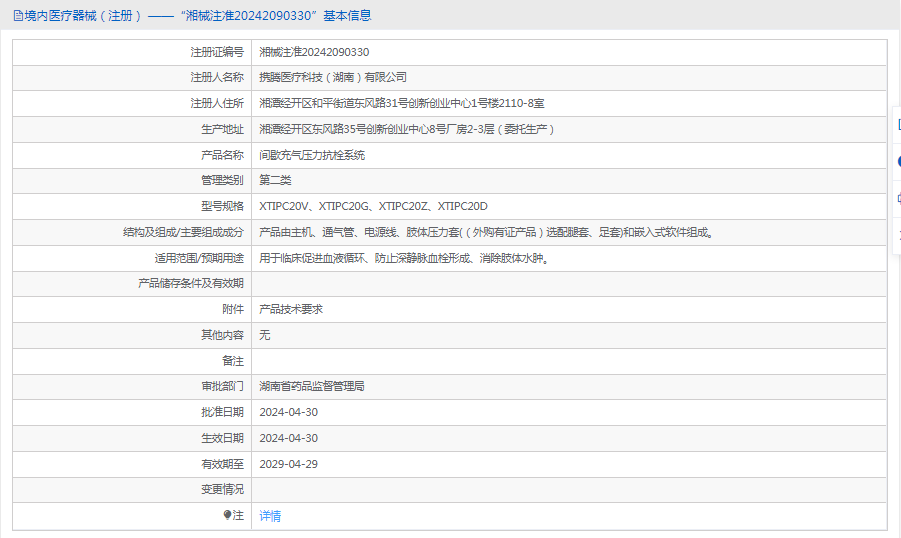The height and width of the screenshot is (538, 901).
Task: Select the intended use text starting with 用于临床促进血液循环
Action: pyautogui.click(x=405, y=258)
